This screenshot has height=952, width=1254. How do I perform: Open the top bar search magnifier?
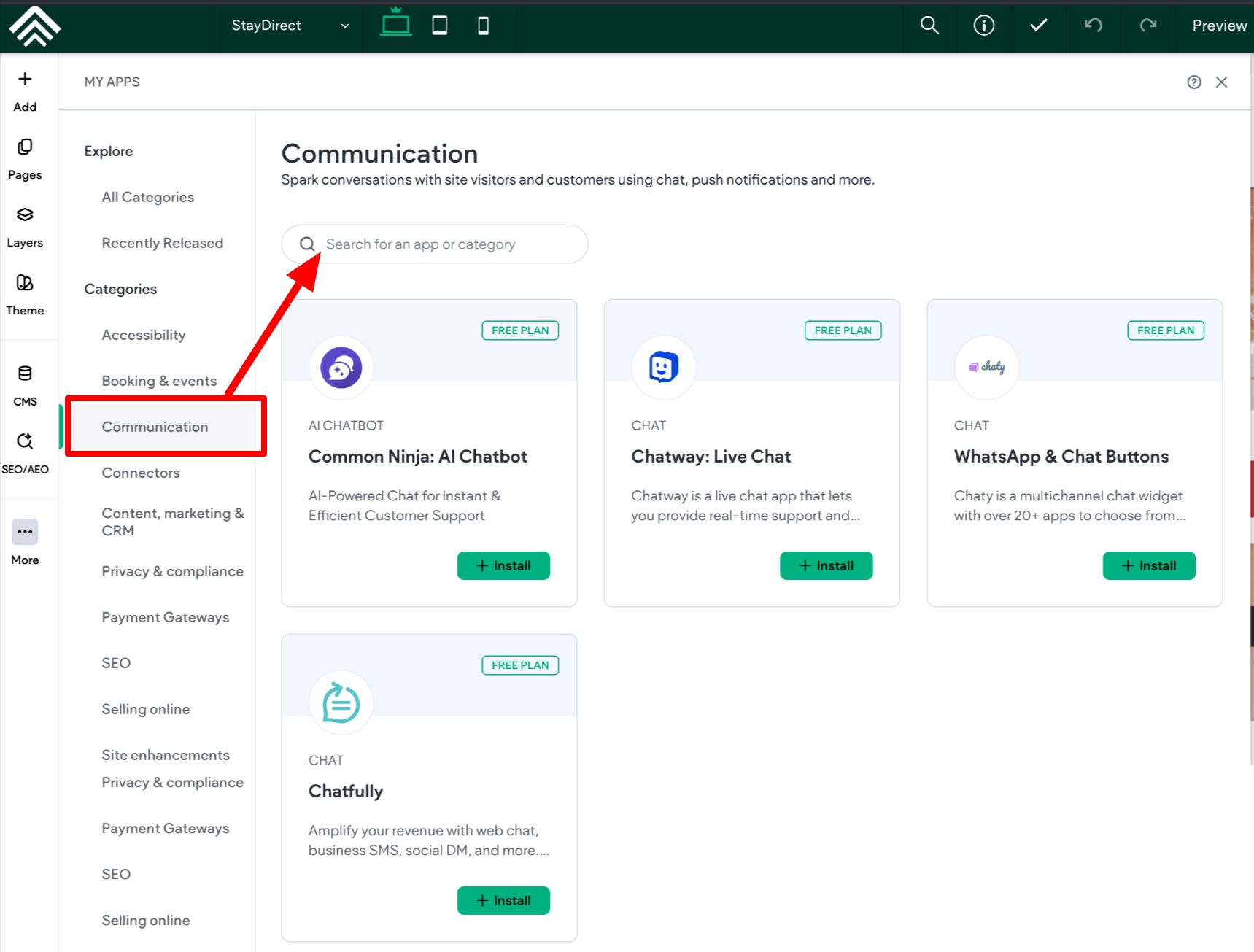coord(929,26)
